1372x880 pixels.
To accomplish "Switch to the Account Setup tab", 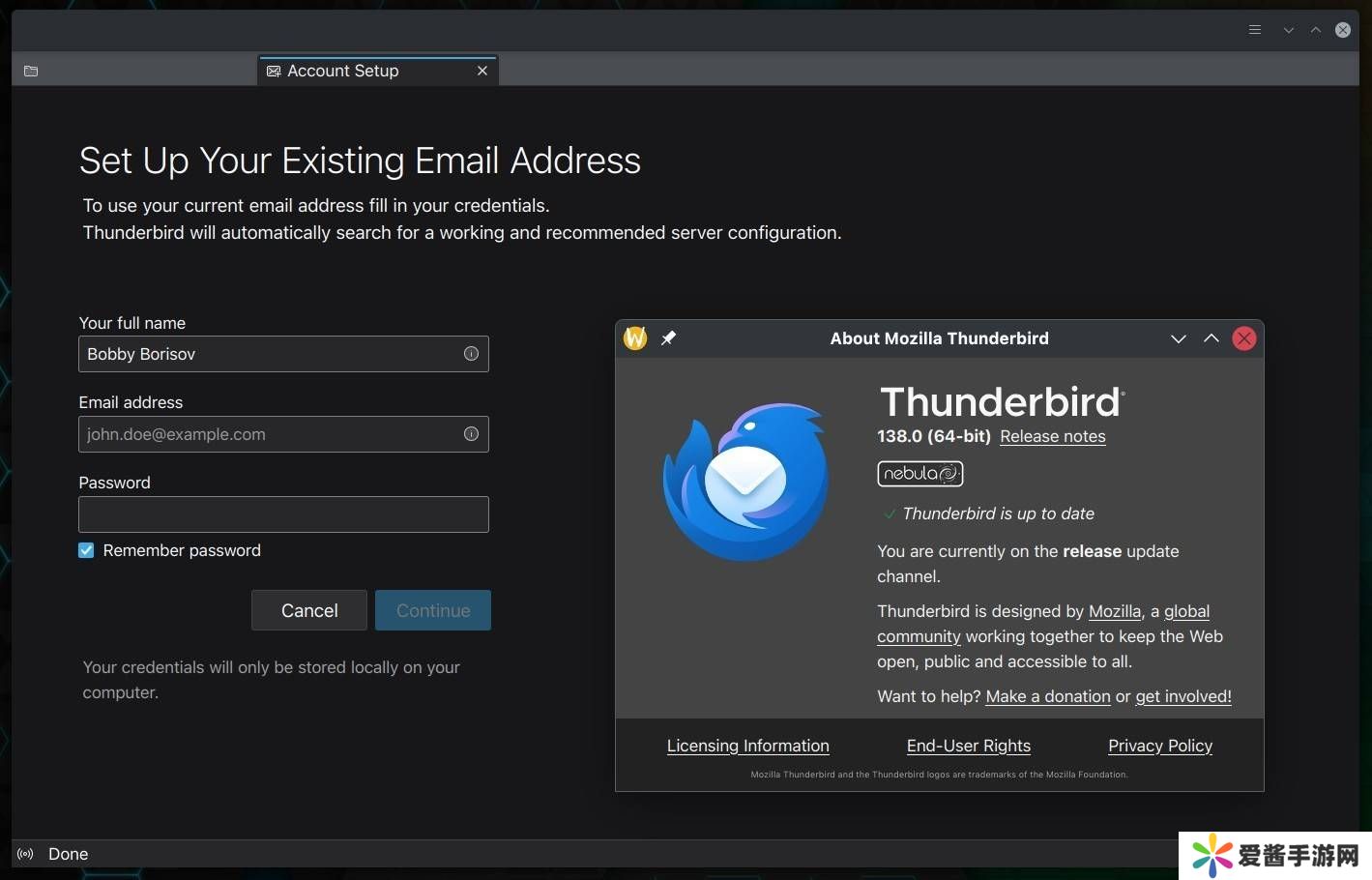I will click(x=343, y=72).
